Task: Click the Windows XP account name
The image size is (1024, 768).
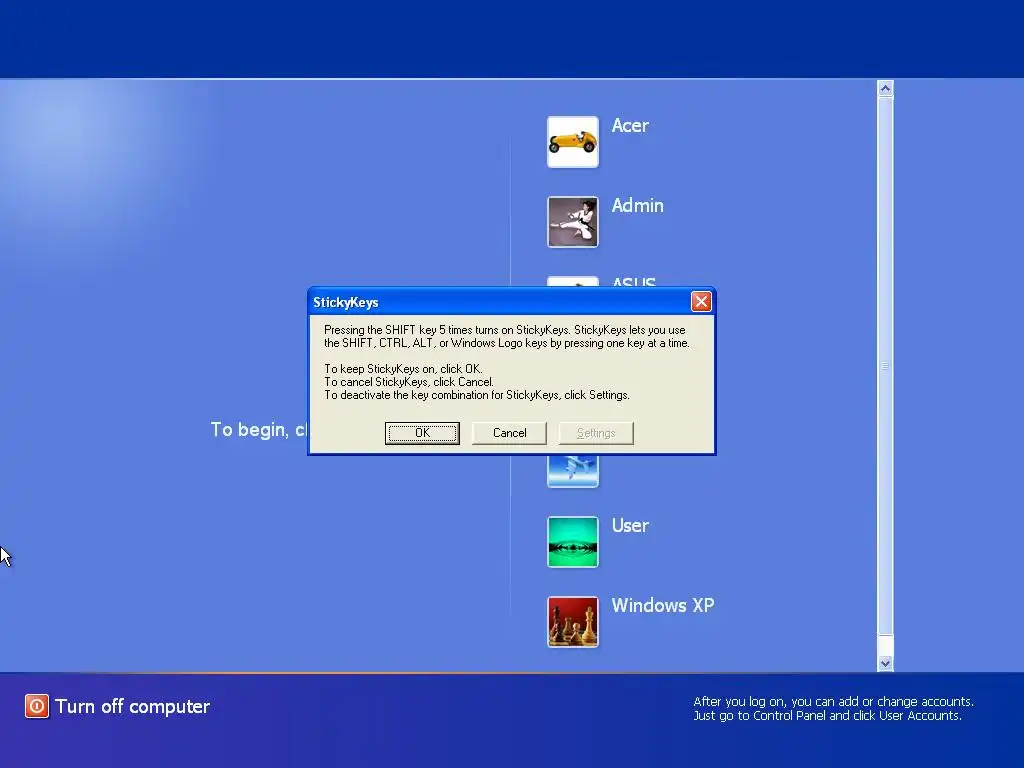Action: (x=663, y=605)
